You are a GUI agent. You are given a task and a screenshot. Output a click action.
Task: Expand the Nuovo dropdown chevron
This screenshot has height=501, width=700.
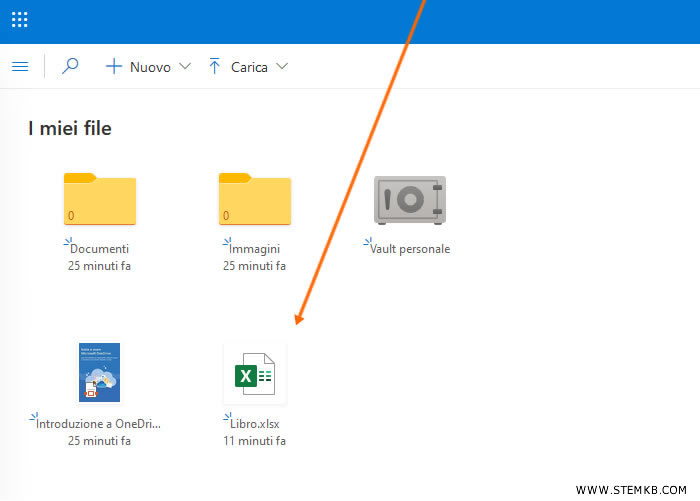click(x=184, y=67)
